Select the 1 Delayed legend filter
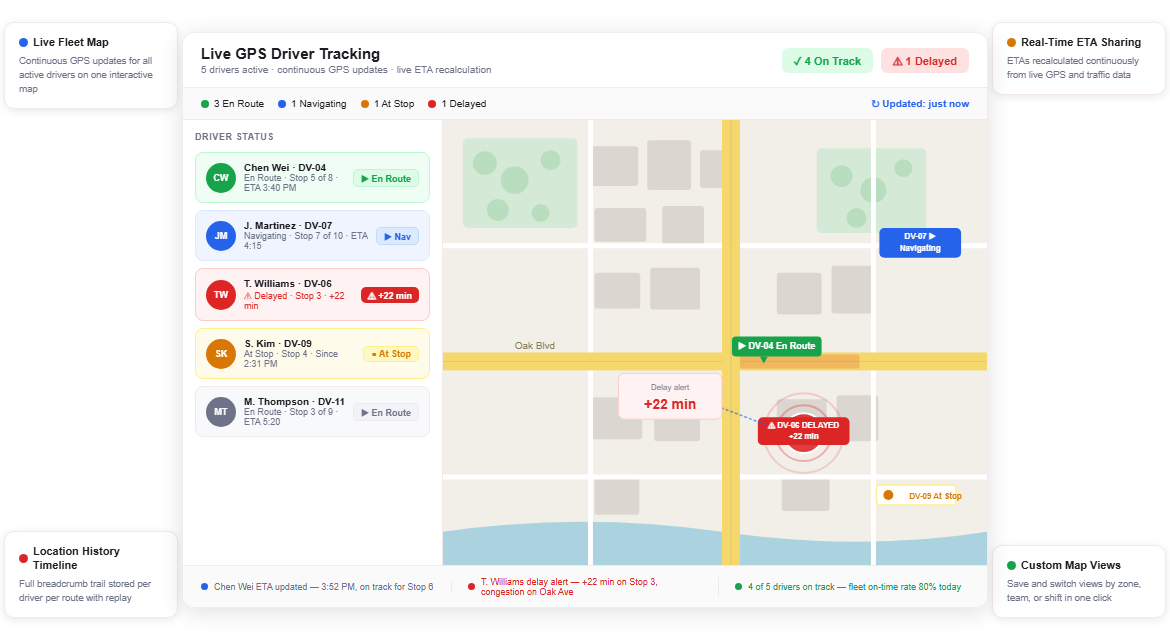The image size is (1170, 640). coord(457,104)
